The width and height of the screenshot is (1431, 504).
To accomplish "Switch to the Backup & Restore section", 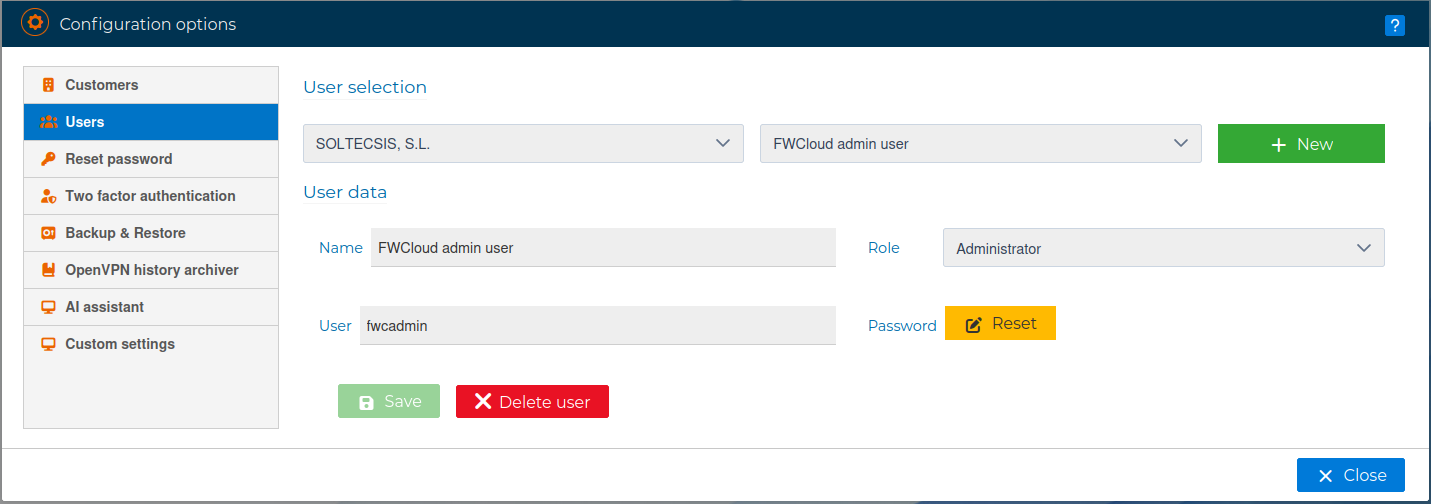I will pyautogui.click(x=125, y=233).
